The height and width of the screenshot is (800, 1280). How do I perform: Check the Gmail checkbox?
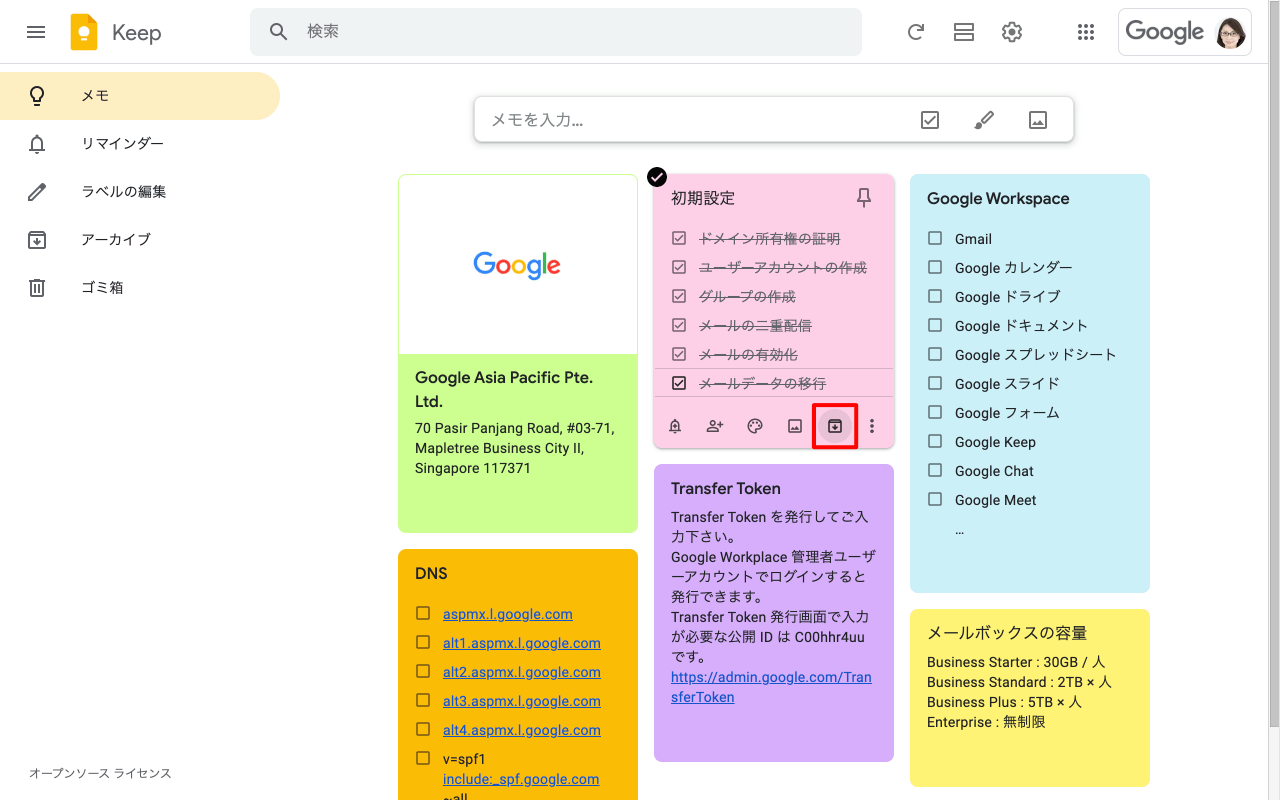point(935,238)
